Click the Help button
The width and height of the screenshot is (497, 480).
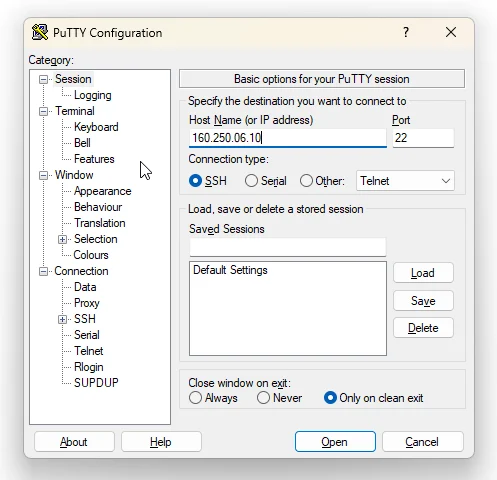coord(161,442)
